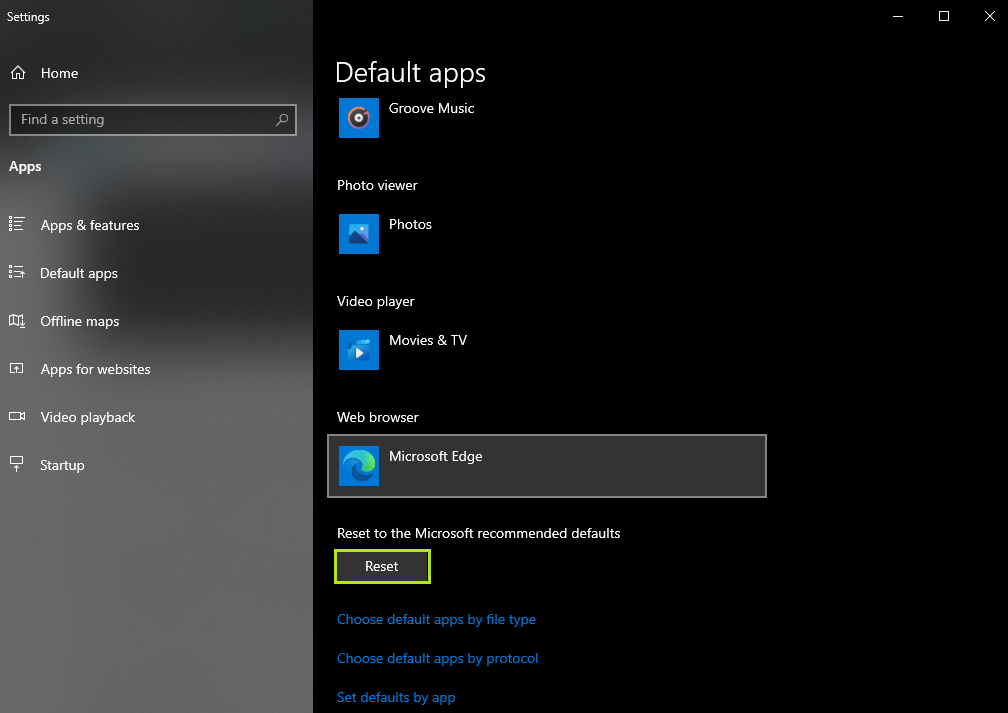Click the Movies & TV app icon
This screenshot has width=1008, height=713.
(359, 350)
